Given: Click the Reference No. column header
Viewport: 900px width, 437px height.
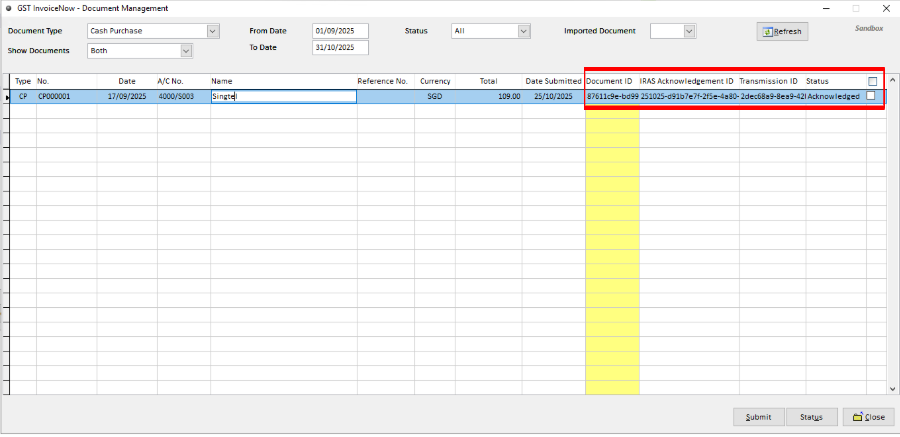Looking at the screenshot, I should tap(386, 82).
